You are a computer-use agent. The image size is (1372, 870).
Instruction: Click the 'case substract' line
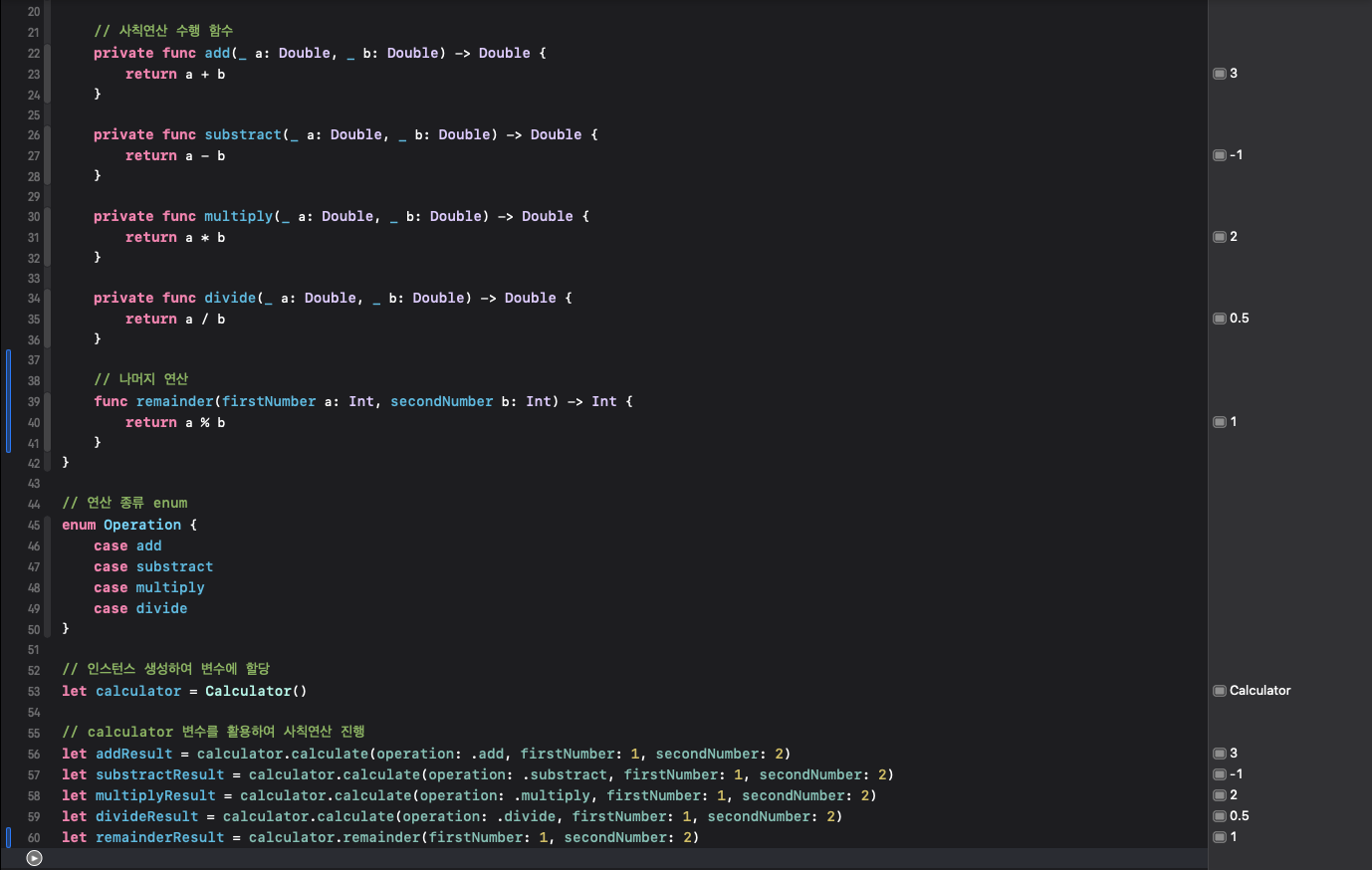[153, 566]
